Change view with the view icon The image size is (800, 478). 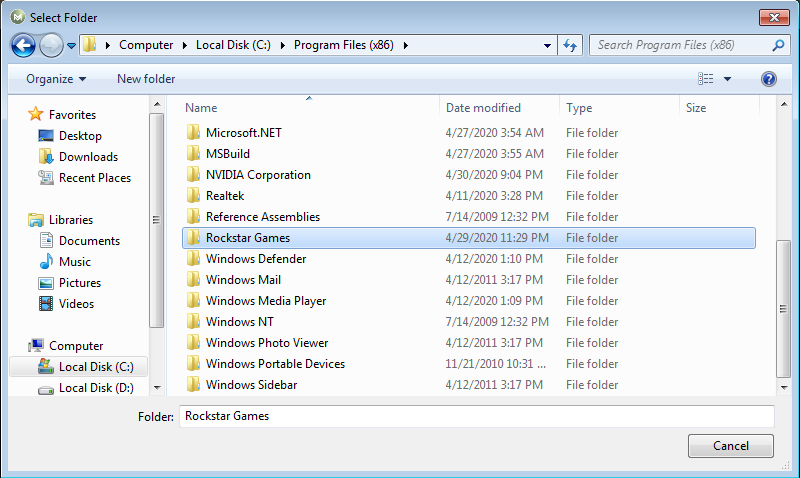pyautogui.click(x=706, y=79)
